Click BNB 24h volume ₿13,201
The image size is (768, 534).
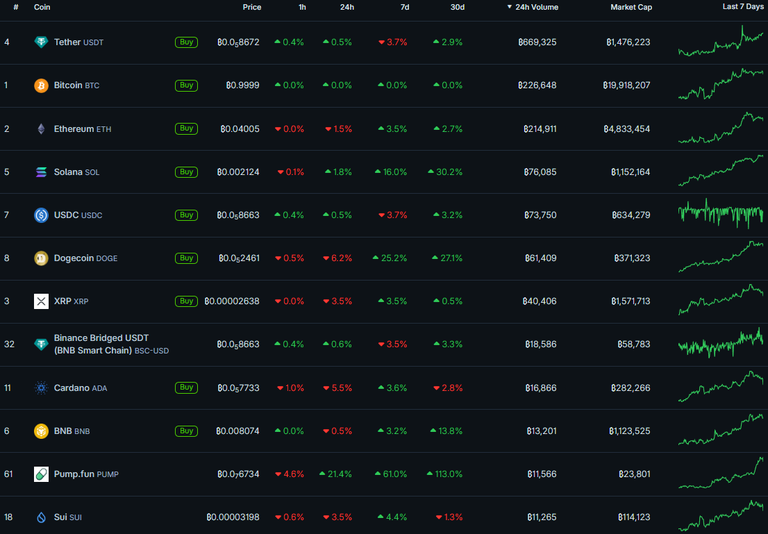(x=541, y=431)
